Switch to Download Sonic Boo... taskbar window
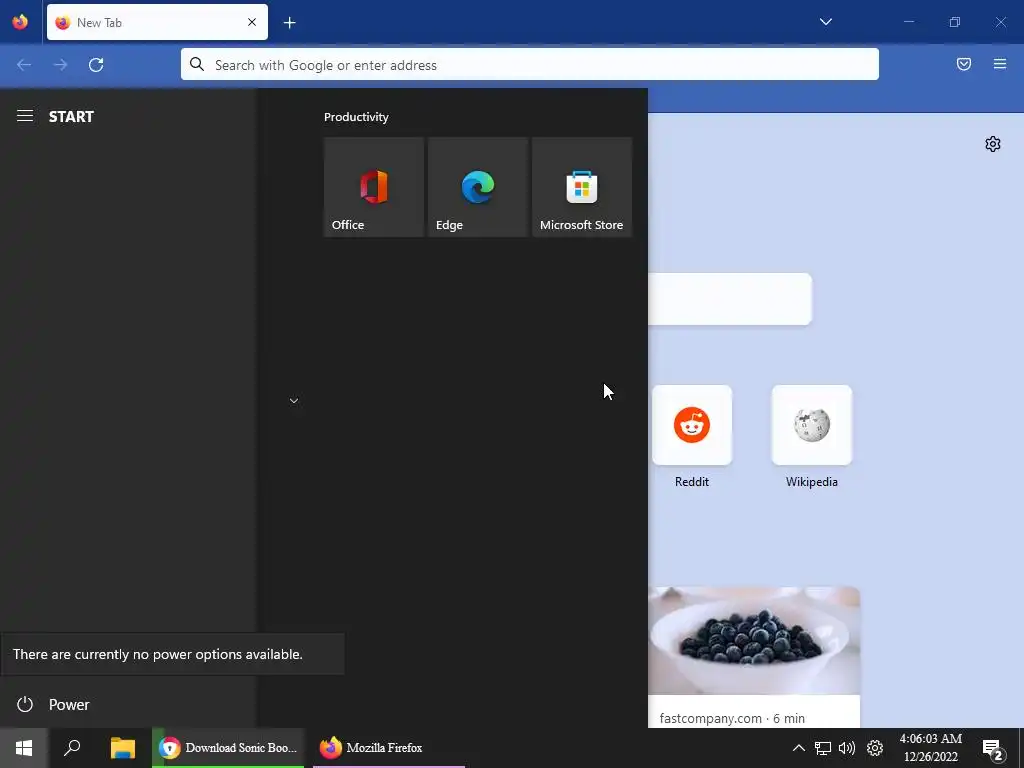This screenshot has height=768, width=1024. [228, 748]
